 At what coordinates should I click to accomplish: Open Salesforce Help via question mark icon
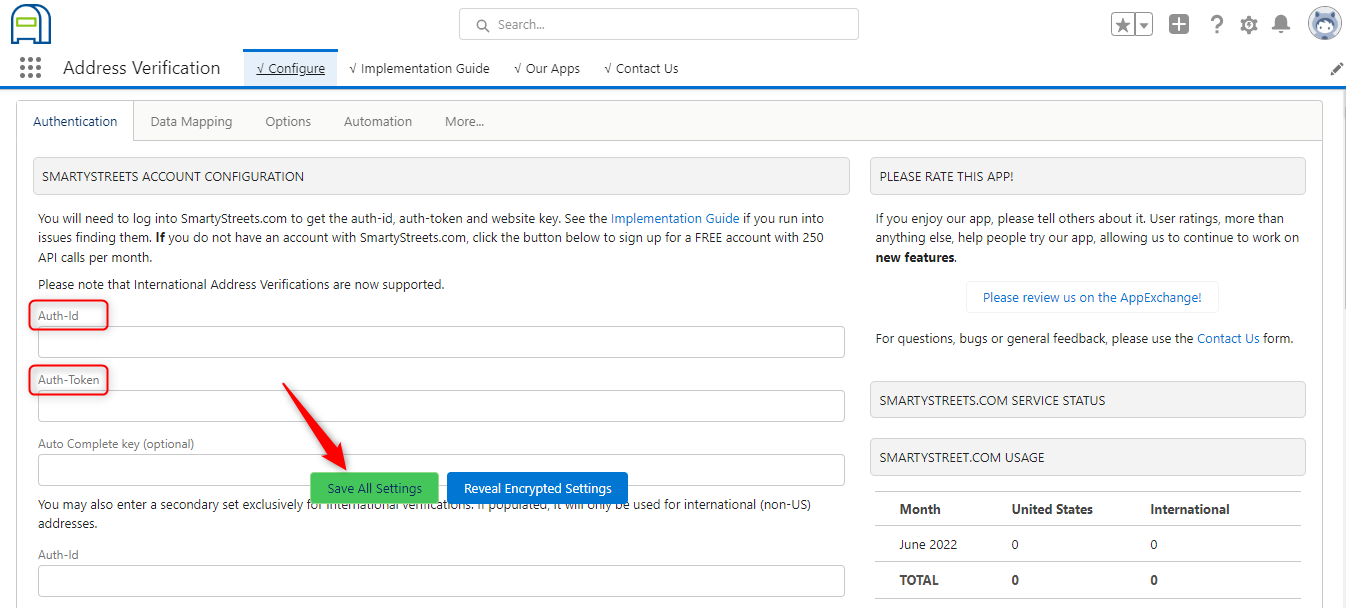coord(1216,23)
